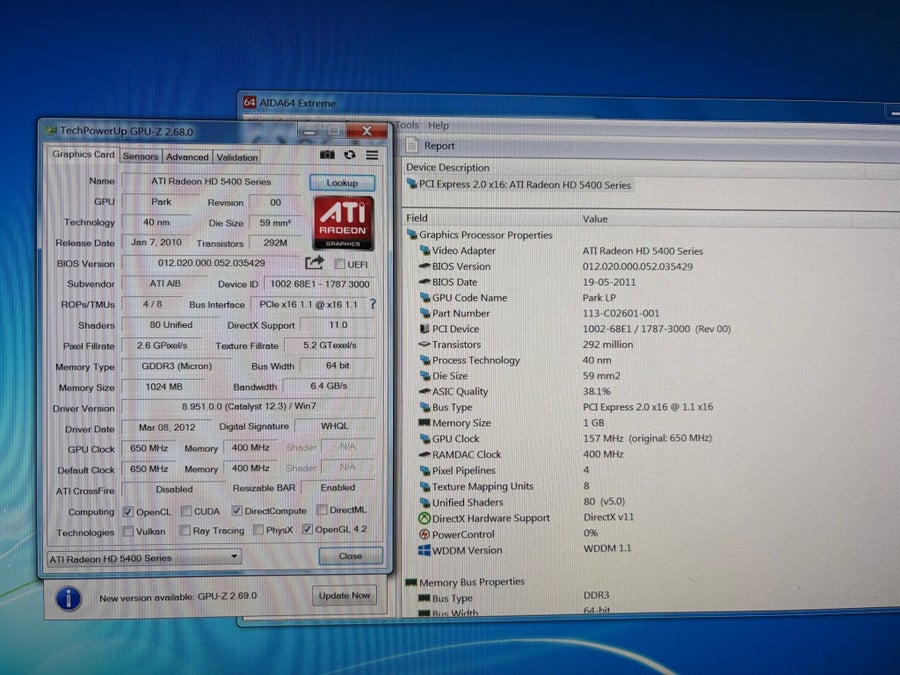This screenshot has width=900, height=675.
Task: Click the Memory Size chip icon in AIDA64
Action: click(424, 422)
